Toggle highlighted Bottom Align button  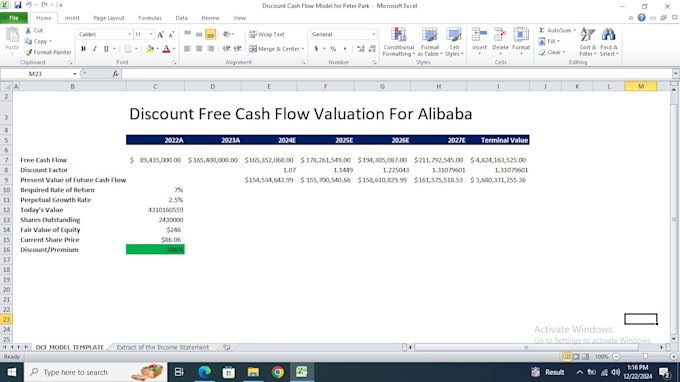pos(210,34)
